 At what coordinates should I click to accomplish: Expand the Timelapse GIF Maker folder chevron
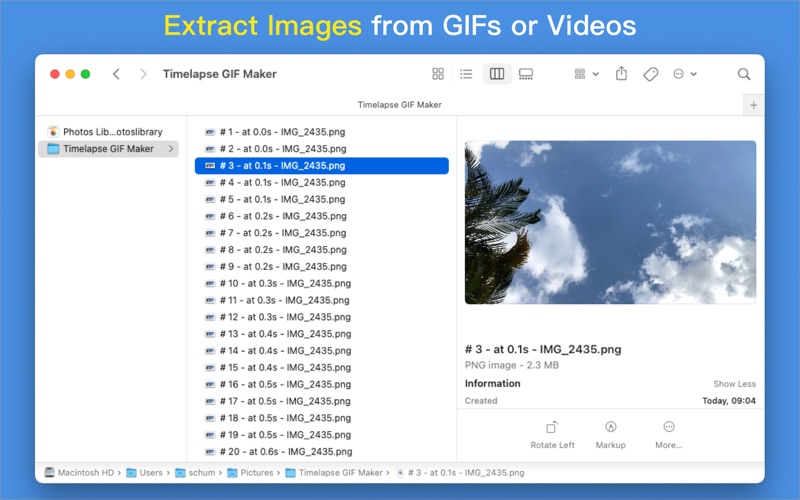(171, 148)
